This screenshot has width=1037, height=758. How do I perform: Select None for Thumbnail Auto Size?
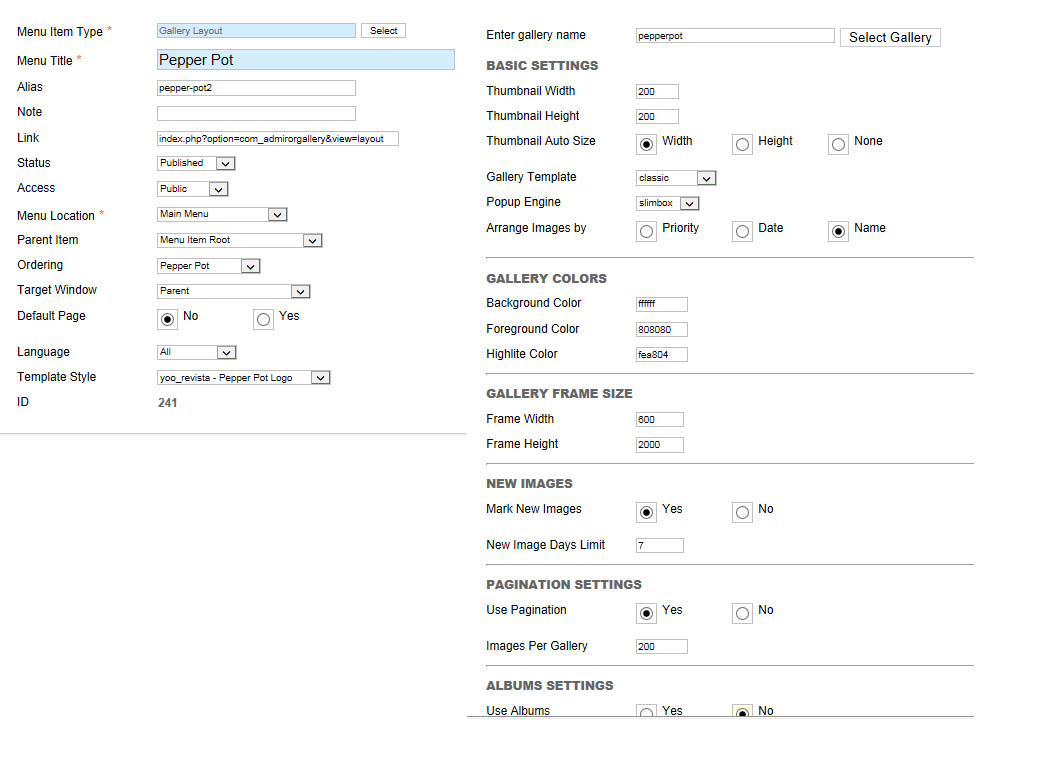click(838, 144)
